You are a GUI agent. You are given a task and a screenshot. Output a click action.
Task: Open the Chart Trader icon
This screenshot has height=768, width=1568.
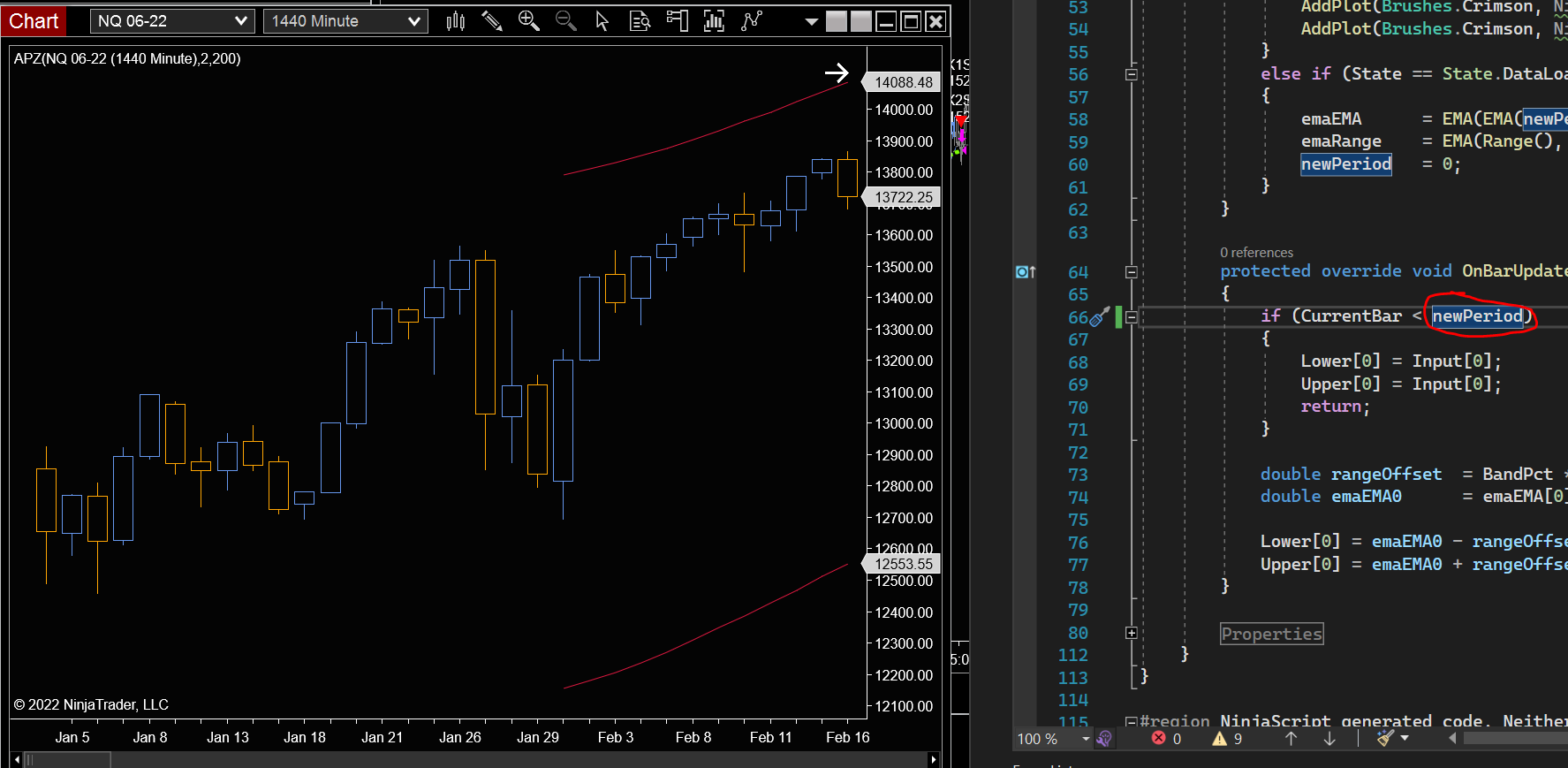678,21
